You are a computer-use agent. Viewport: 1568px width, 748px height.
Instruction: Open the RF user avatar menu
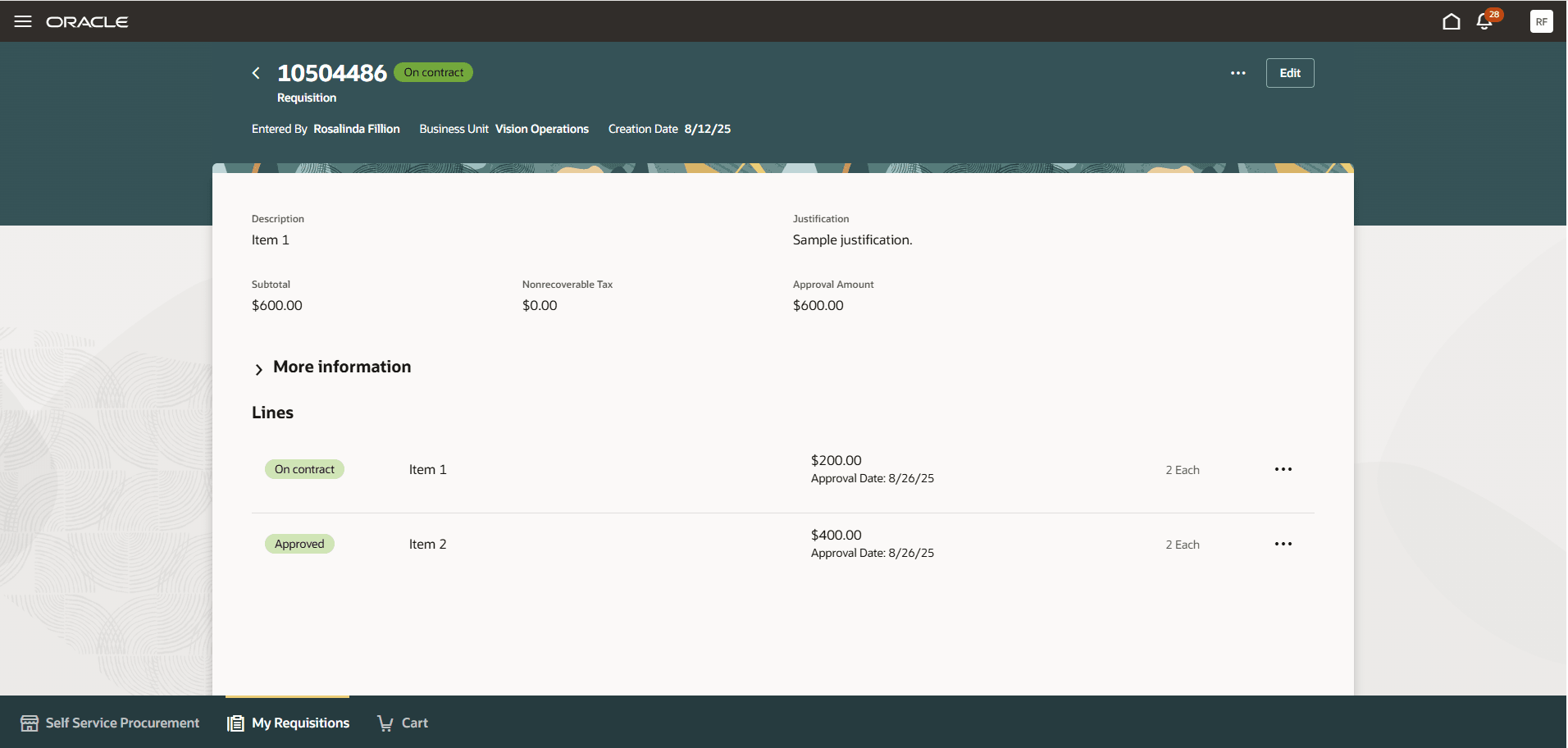point(1540,21)
